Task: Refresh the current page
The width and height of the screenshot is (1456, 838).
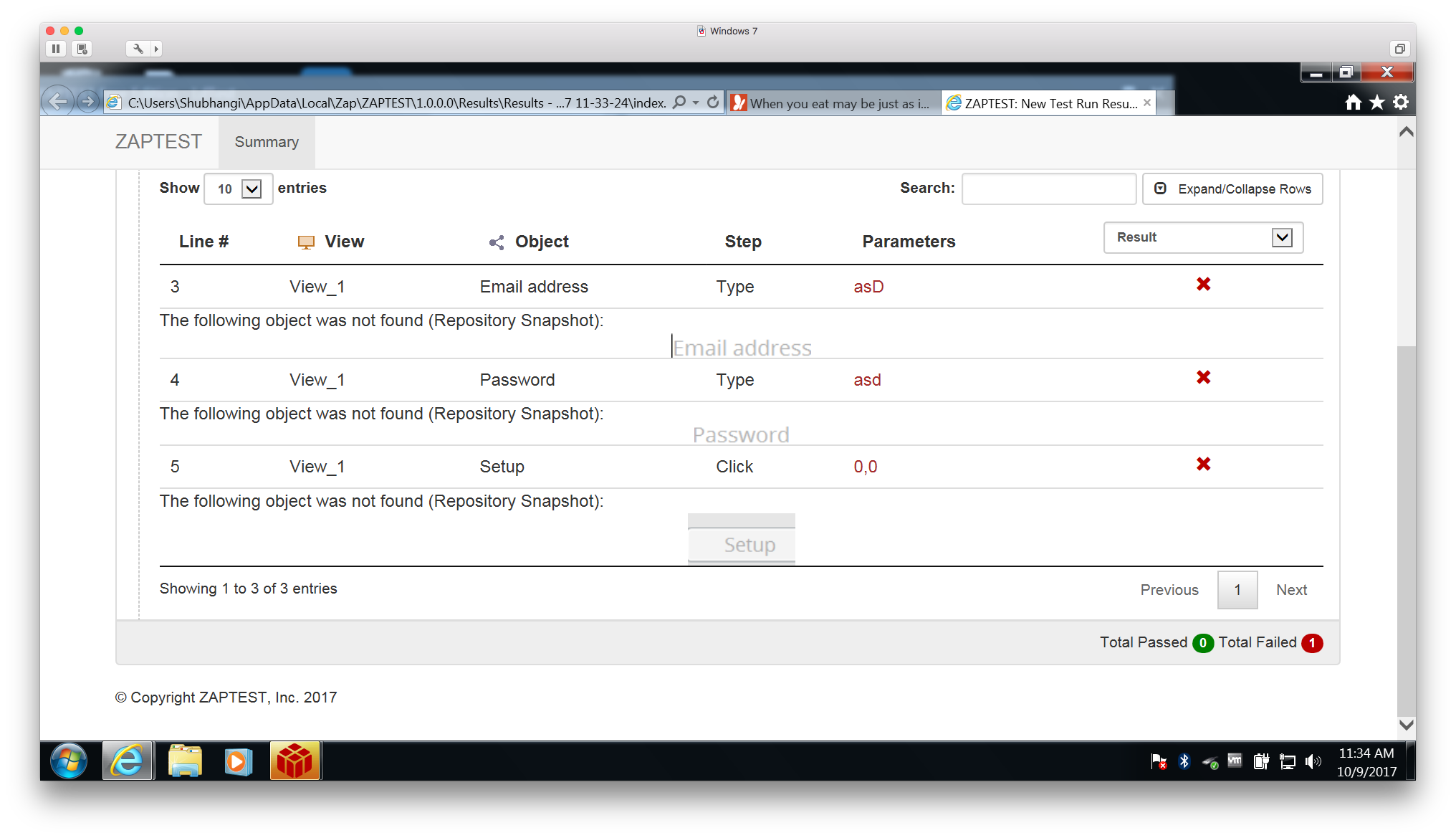Action: tap(713, 103)
